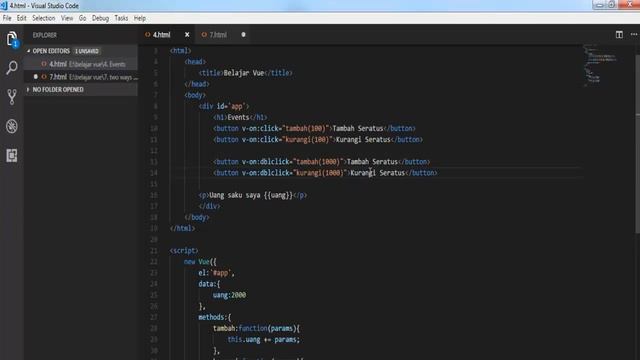Click the 'this.uang += params;' line

264,340
